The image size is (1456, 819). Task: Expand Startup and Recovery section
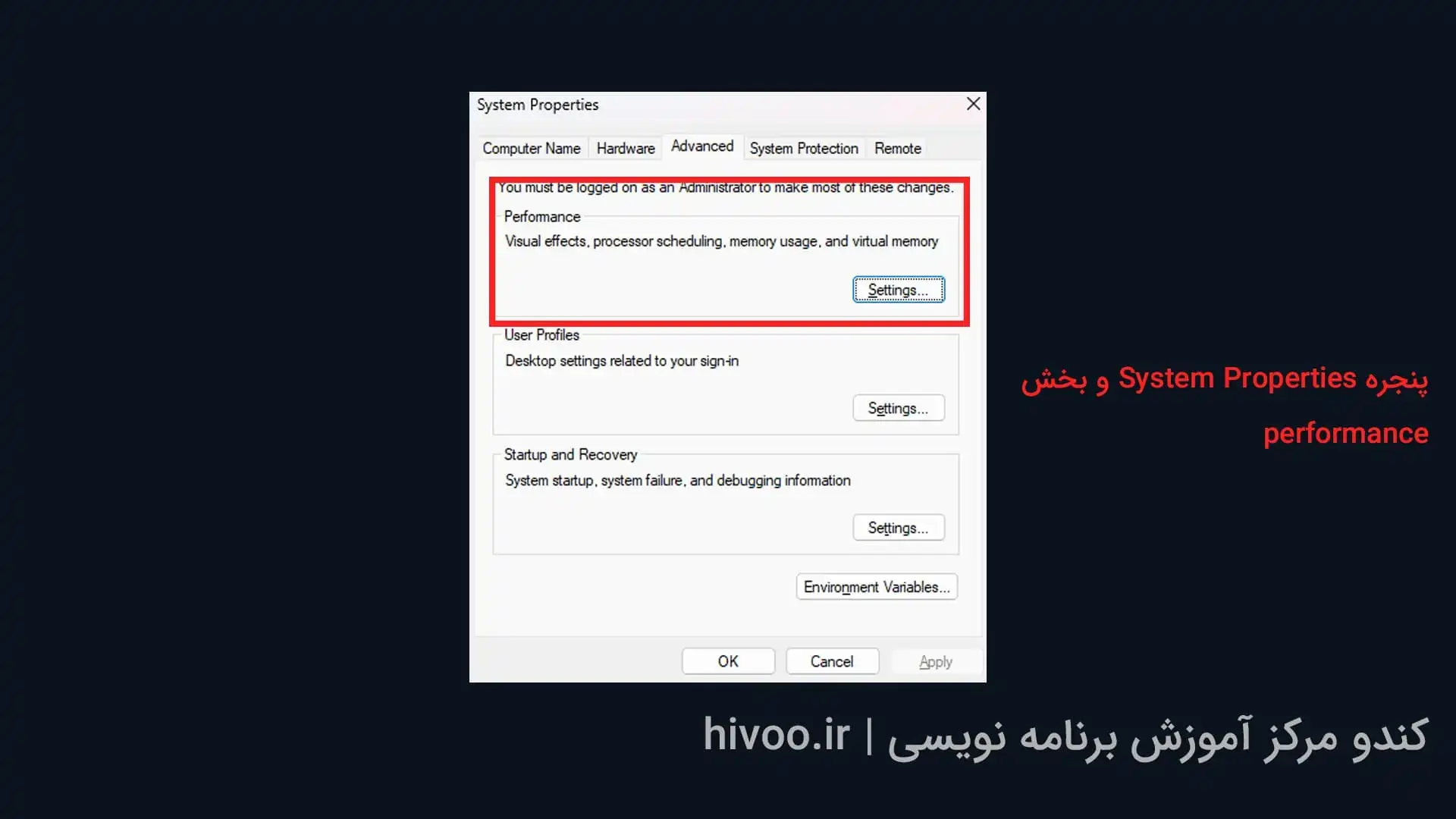click(x=899, y=528)
